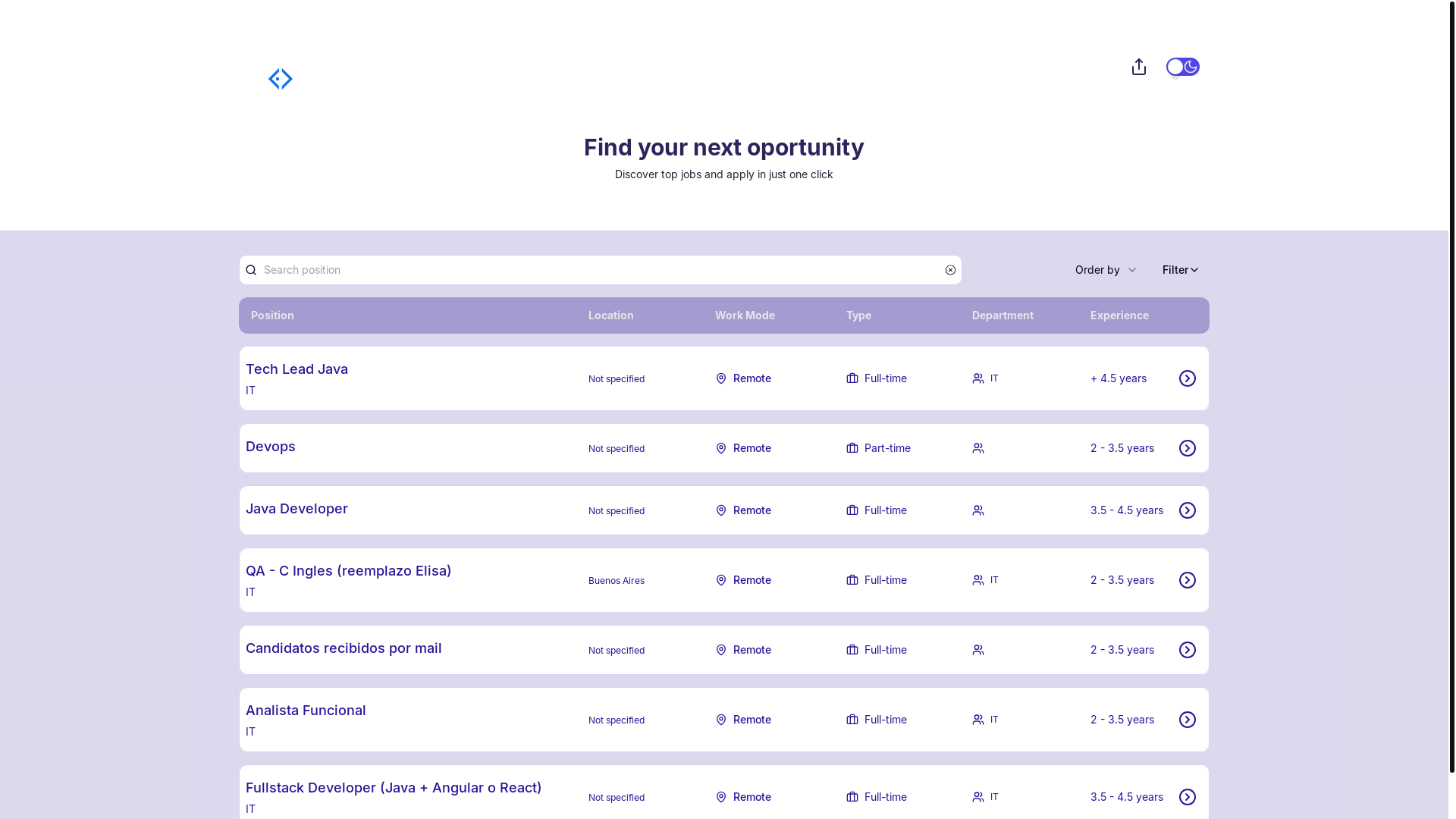Open Java Developer row arrow button
The width and height of the screenshot is (1456, 819).
pos(1187,510)
